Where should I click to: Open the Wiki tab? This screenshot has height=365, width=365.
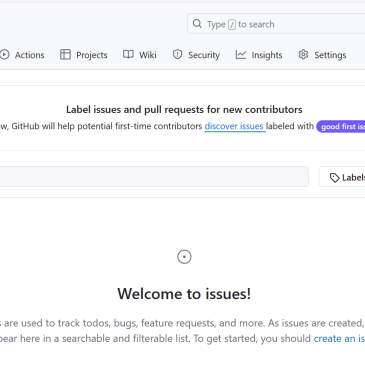[140, 55]
